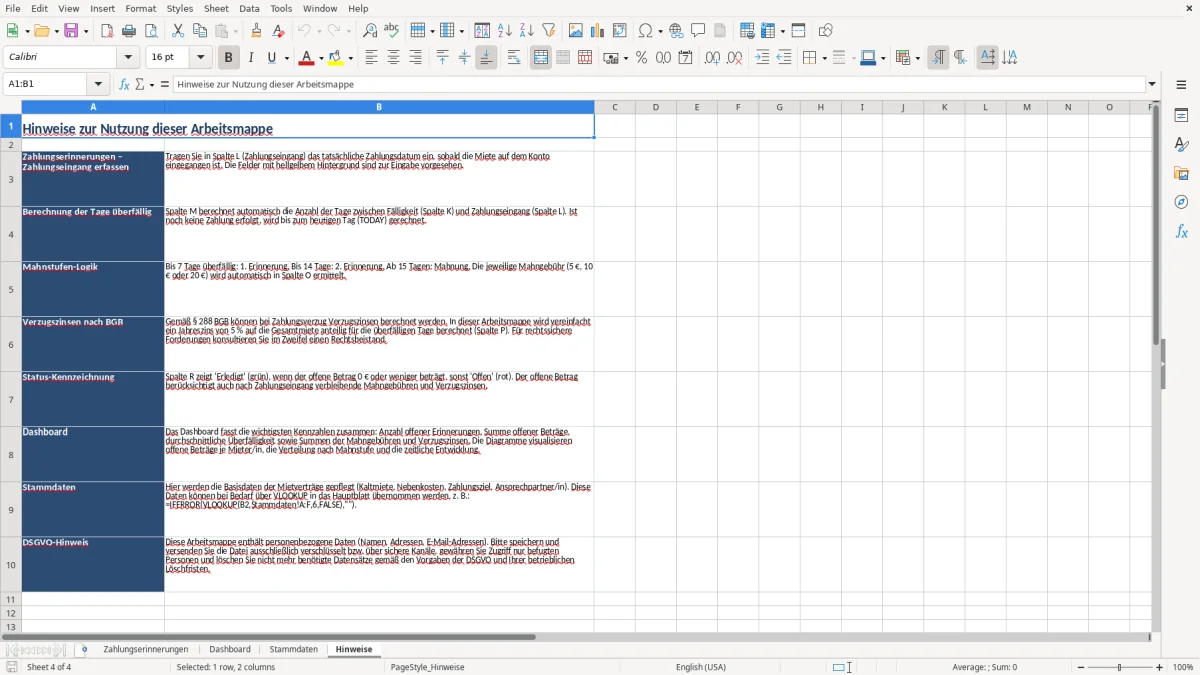The image size is (1200, 675).
Task: Click PageStyle_Hinweise in status bar
Action: pos(427,667)
